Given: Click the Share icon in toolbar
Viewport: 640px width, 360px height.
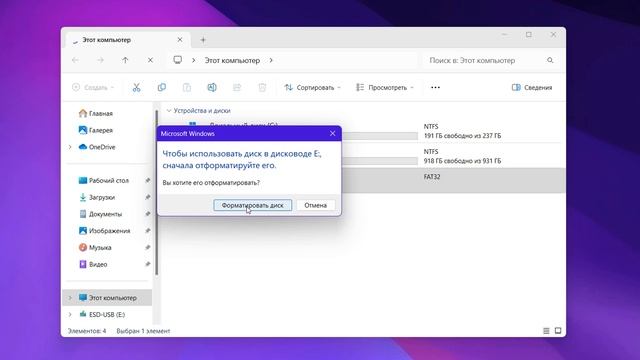Looking at the screenshot, I should [x=237, y=87].
